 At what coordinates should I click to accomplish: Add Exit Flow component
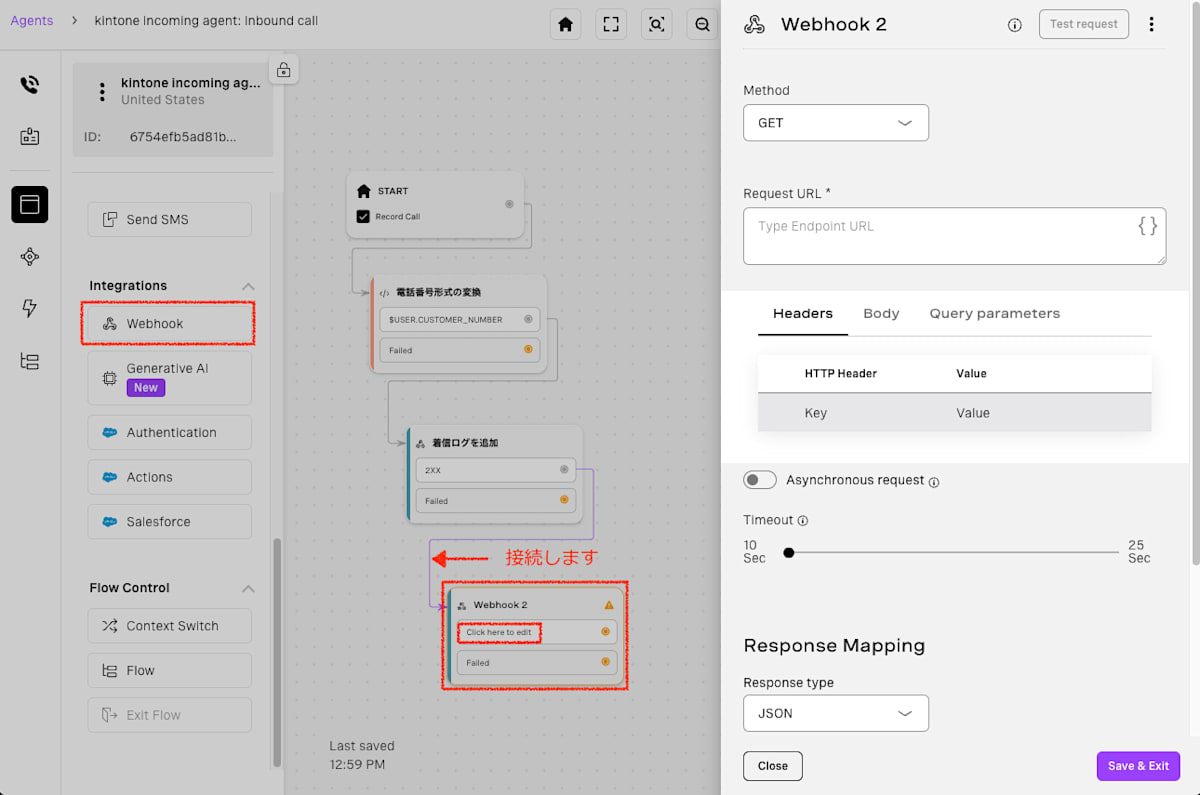click(x=169, y=715)
